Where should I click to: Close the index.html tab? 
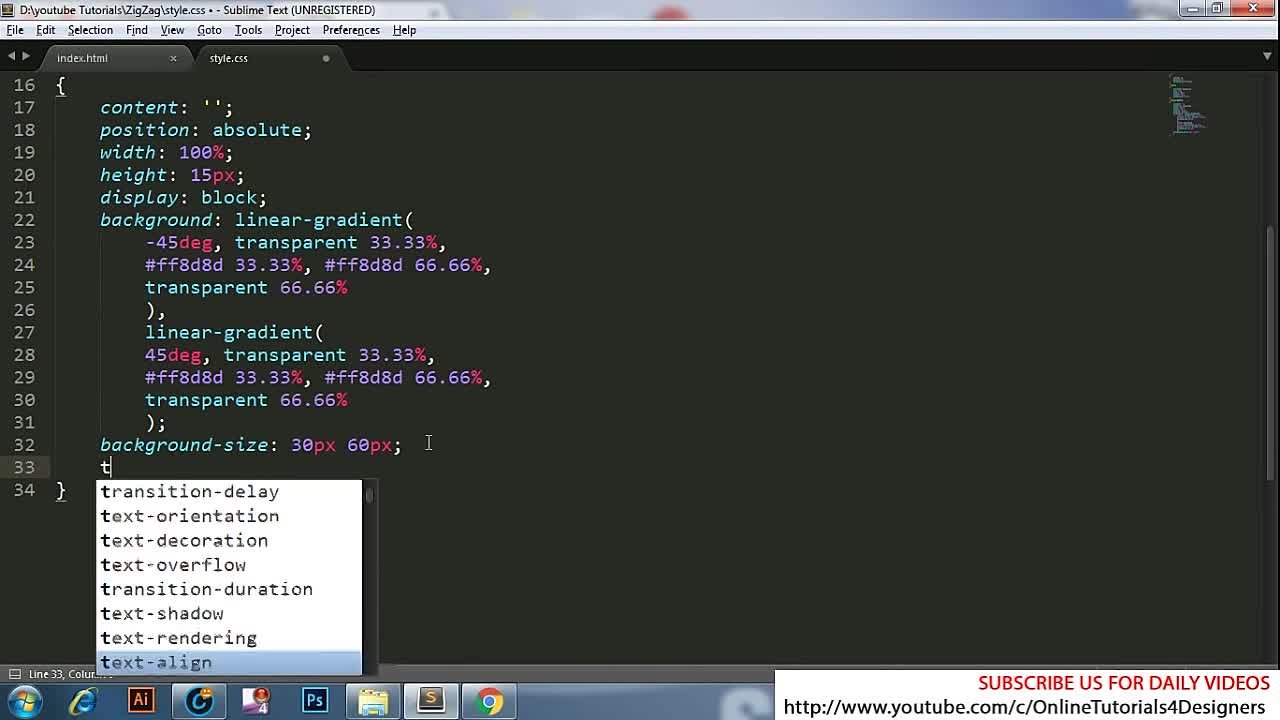coord(173,58)
